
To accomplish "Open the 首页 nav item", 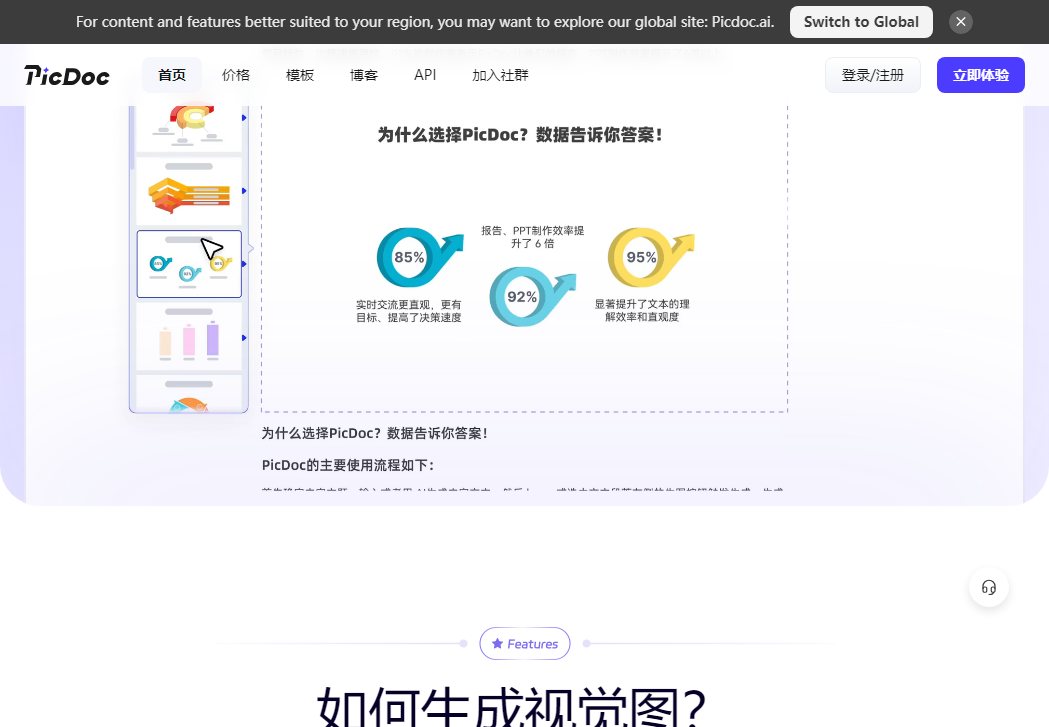I will [172, 75].
